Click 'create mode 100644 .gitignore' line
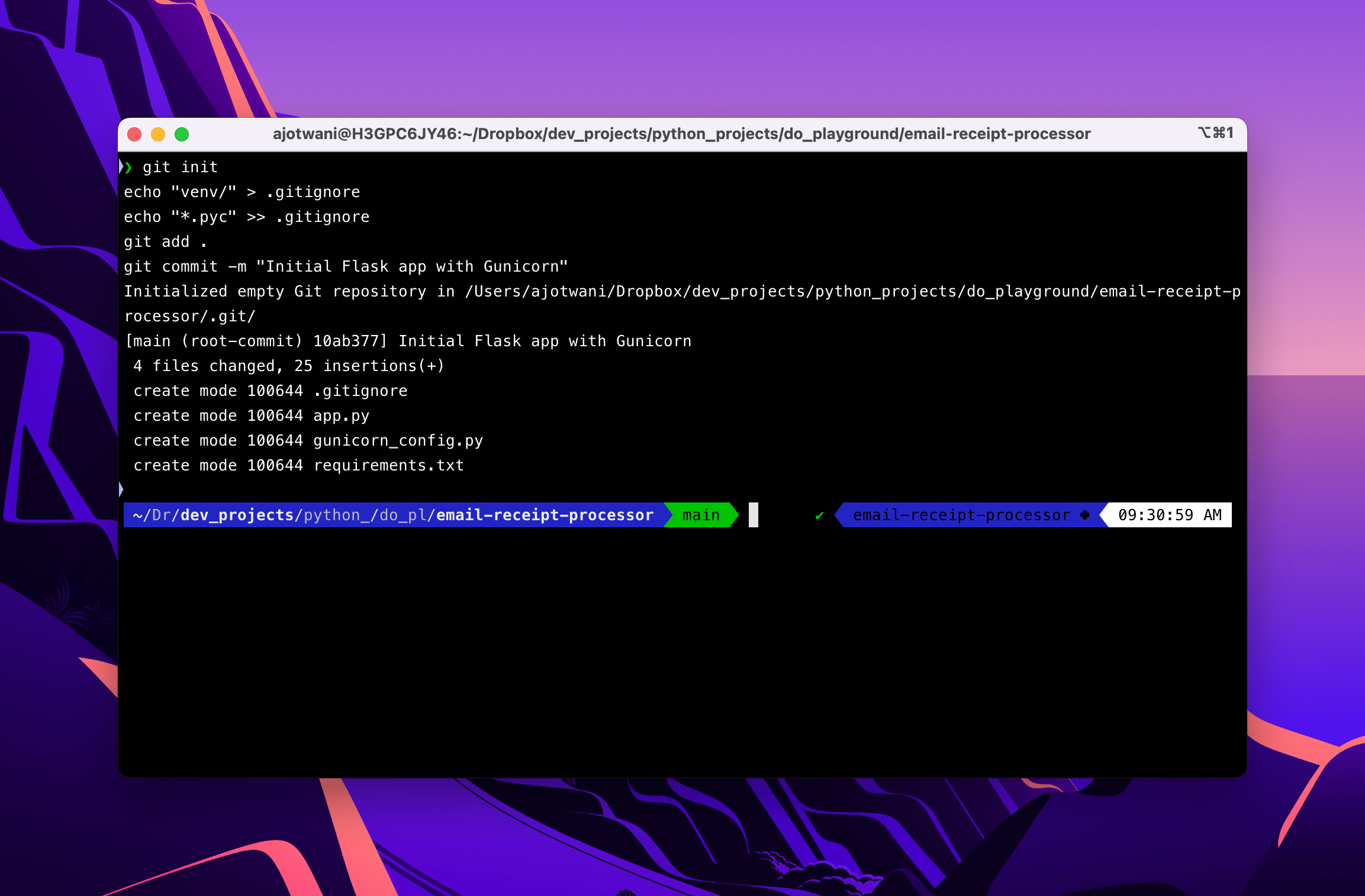Screen dimensions: 1365x896 (271, 391)
